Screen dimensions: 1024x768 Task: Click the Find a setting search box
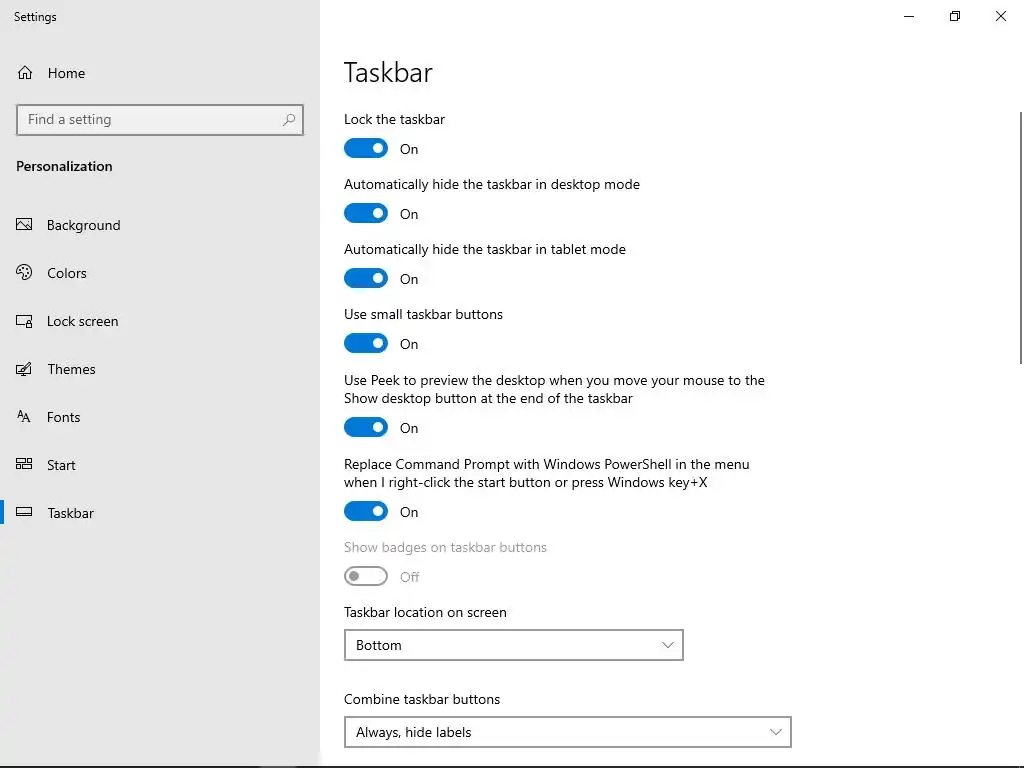(150, 120)
